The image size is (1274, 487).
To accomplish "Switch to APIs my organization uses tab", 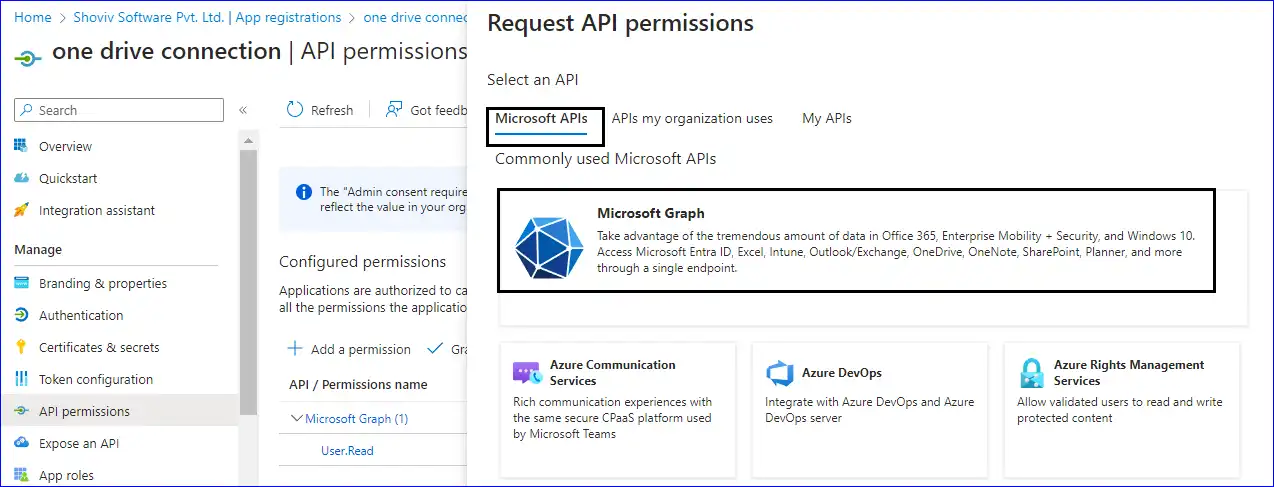I will point(692,118).
